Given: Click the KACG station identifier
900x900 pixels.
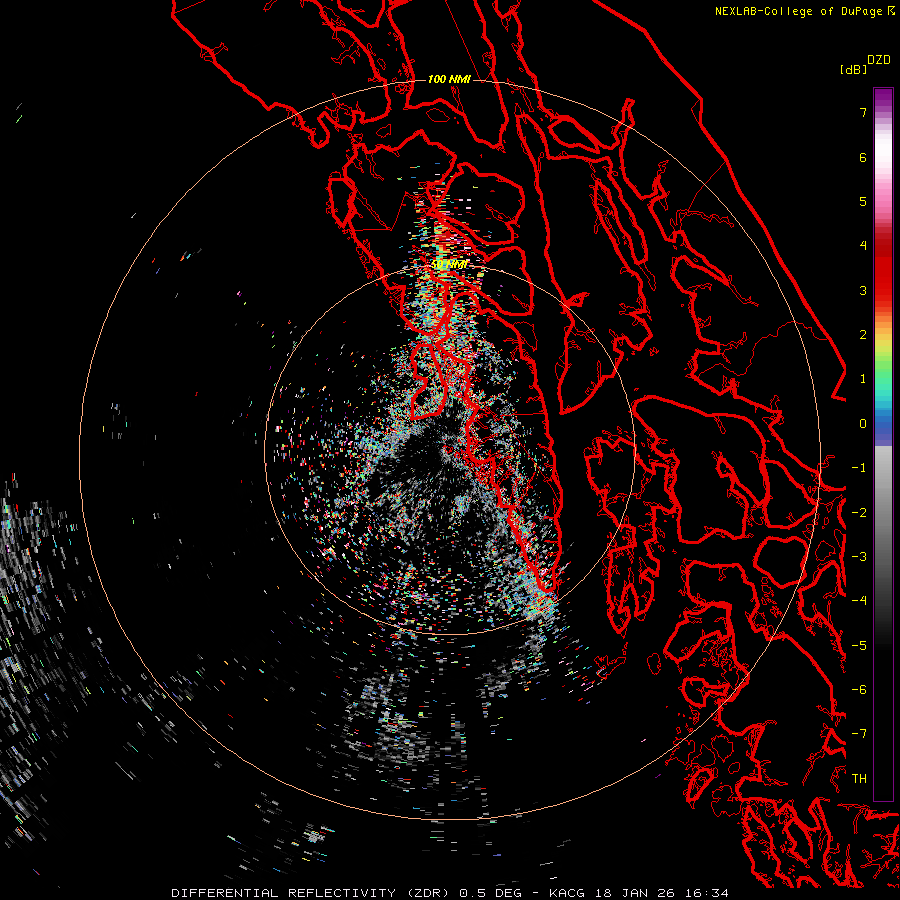Looking at the screenshot, I should pos(568,893).
